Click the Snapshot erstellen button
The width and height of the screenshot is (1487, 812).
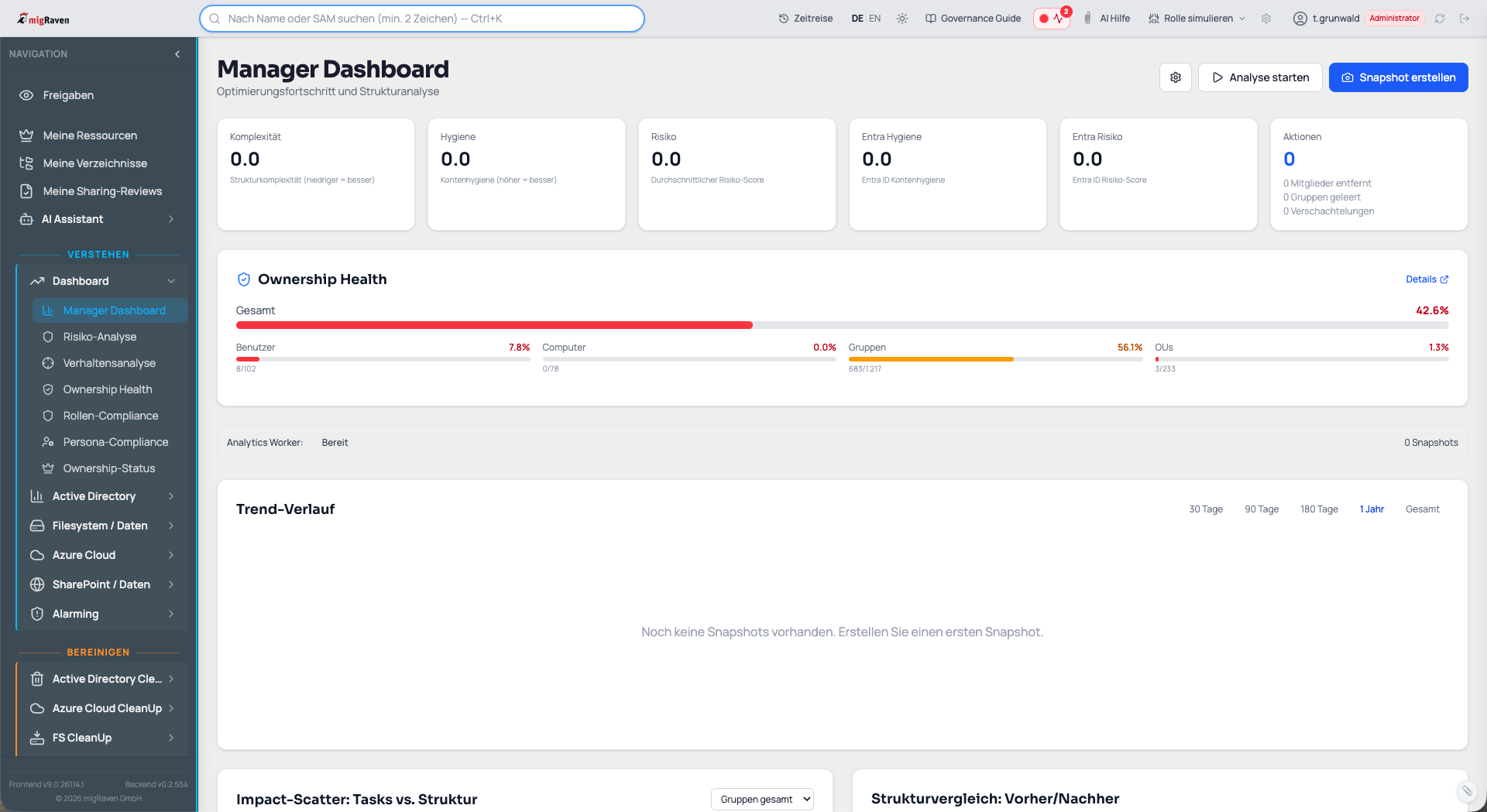(x=1398, y=77)
